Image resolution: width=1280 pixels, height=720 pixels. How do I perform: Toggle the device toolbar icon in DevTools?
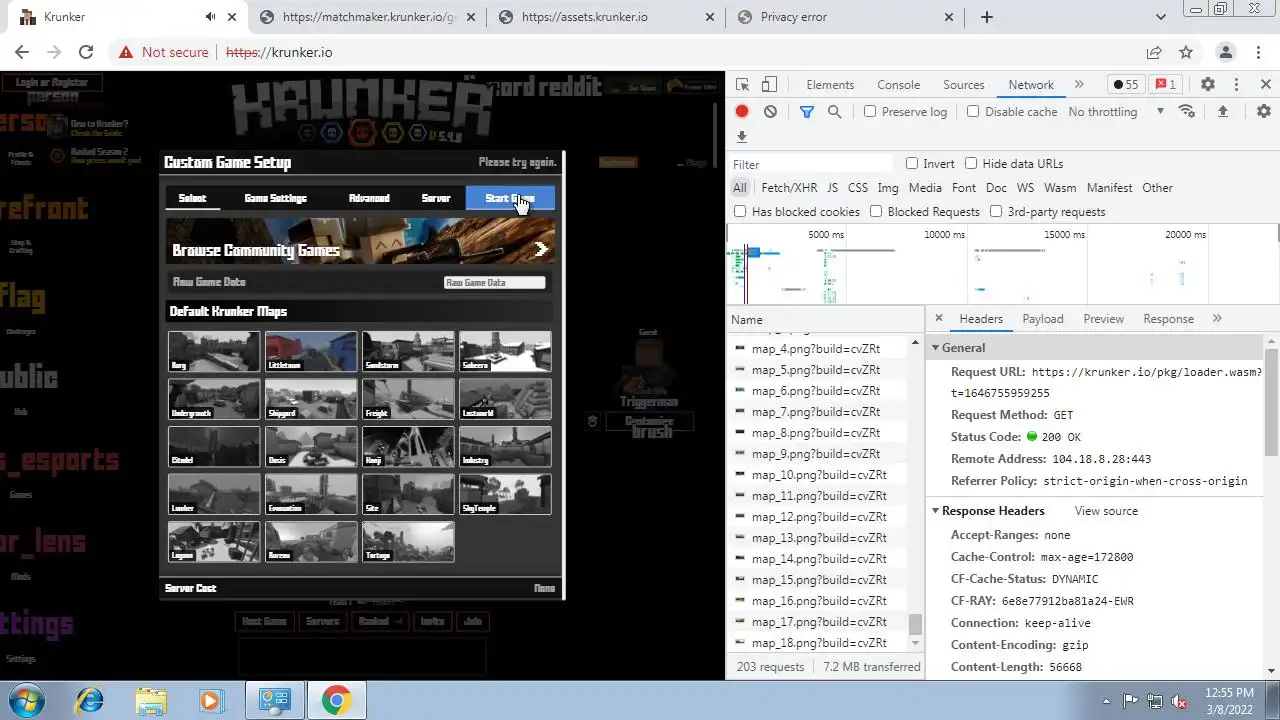(x=769, y=85)
